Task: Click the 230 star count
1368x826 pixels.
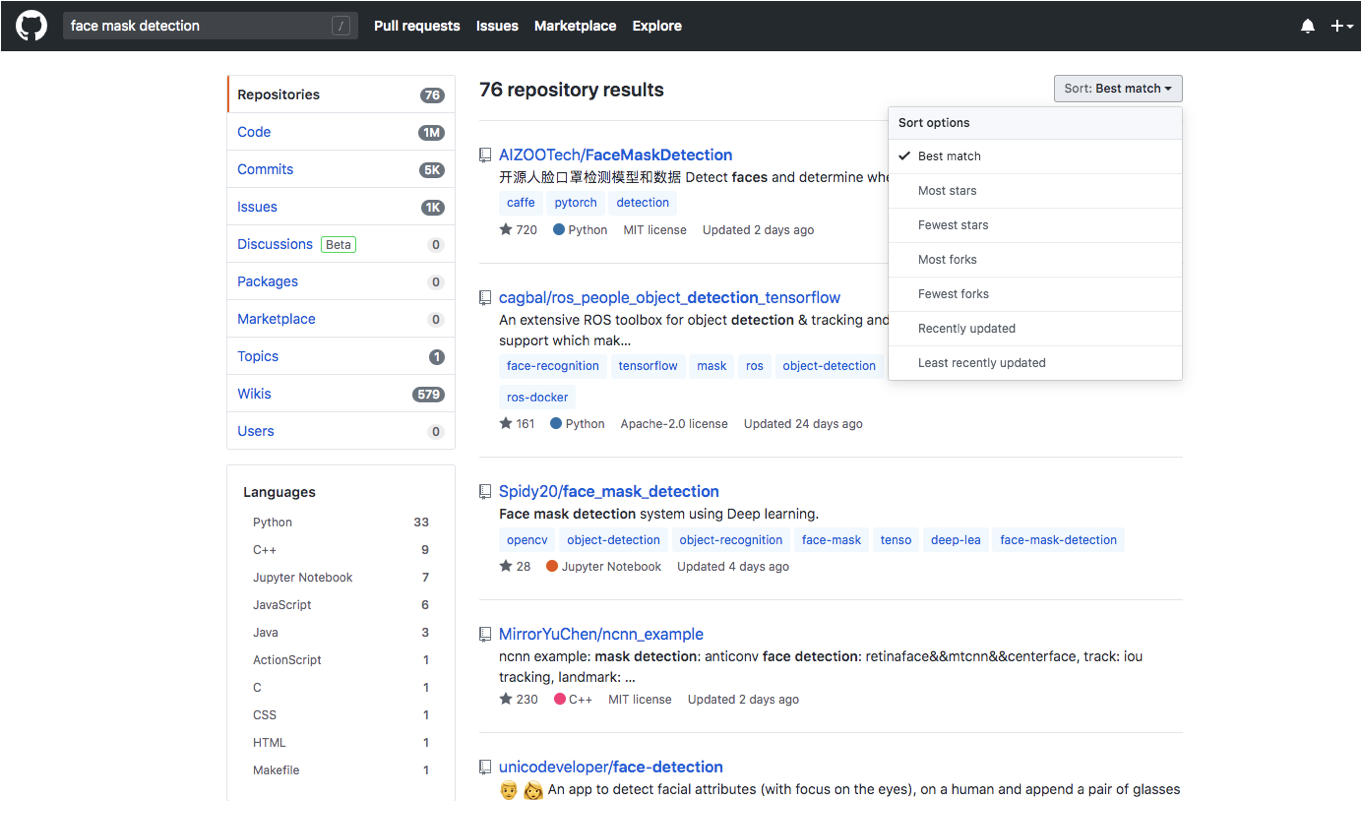Action: coord(518,700)
